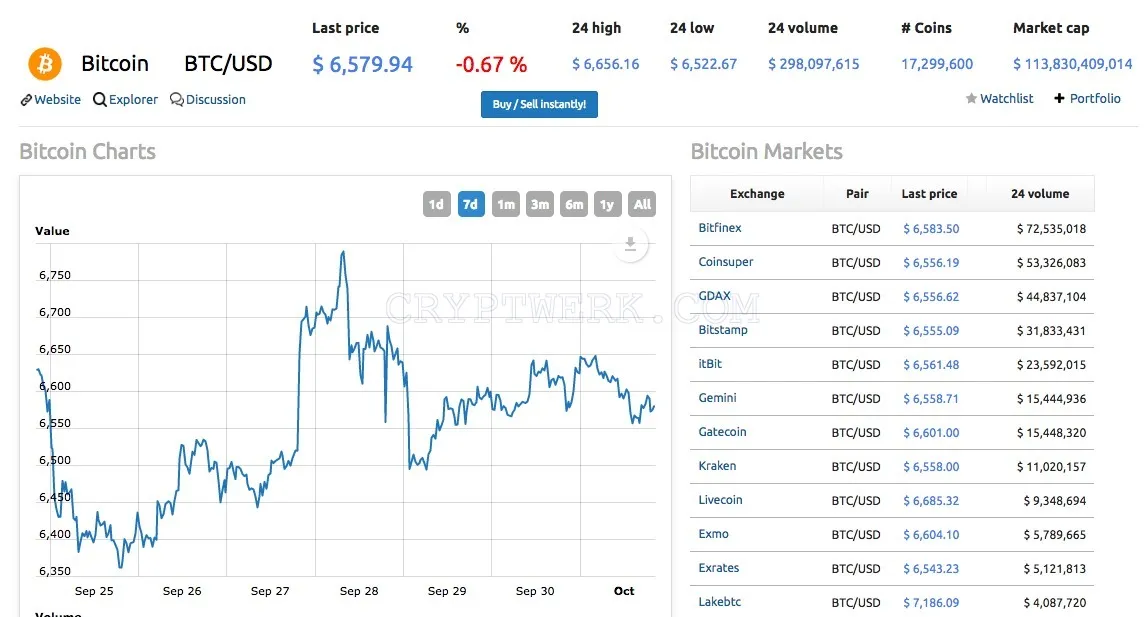1147x617 pixels.
Task: Open the Gemini price $ 6,558.71
Action: (930, 399)
